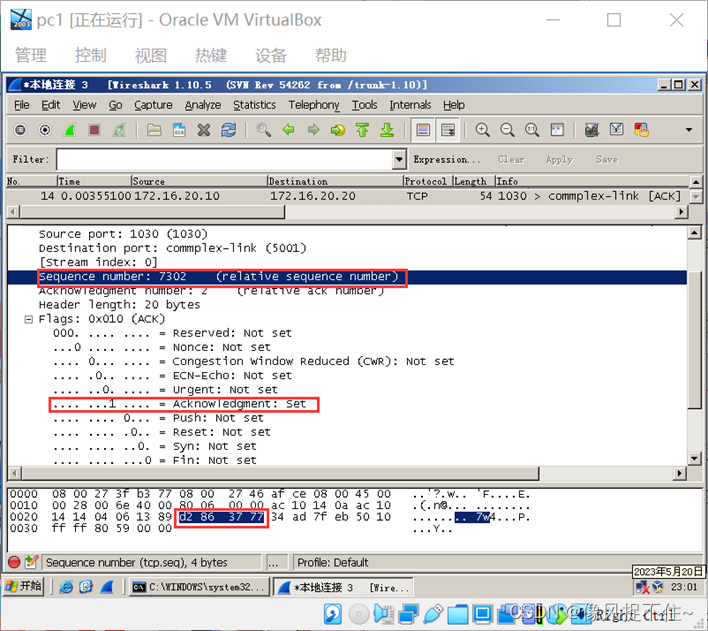Click into the Filter text field
The image size is (708, 631).
pos(225,159)
